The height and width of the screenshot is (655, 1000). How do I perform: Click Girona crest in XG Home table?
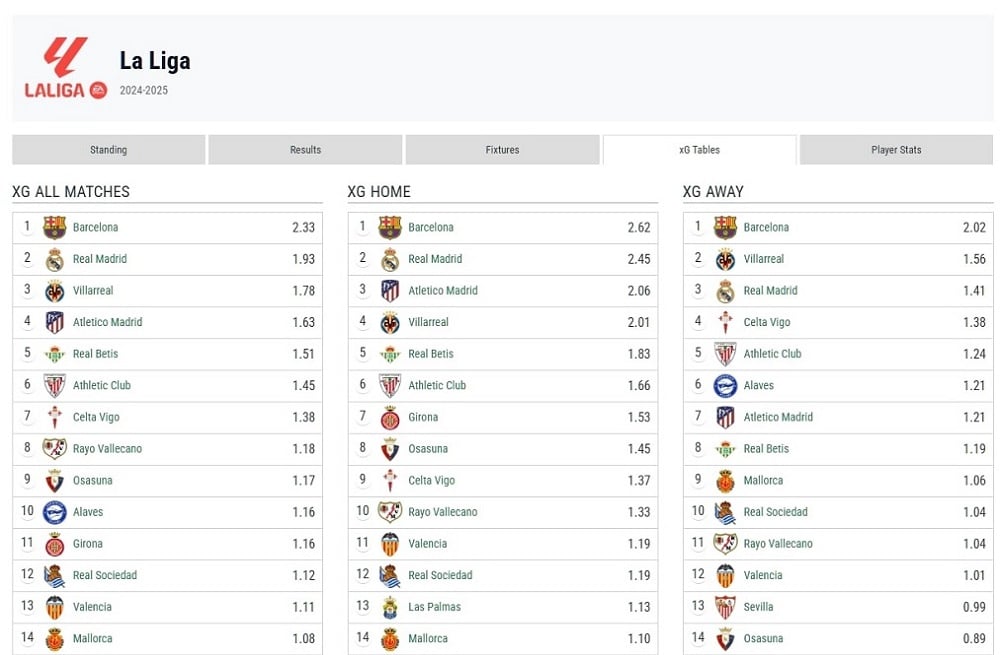(x=390, y=417)
